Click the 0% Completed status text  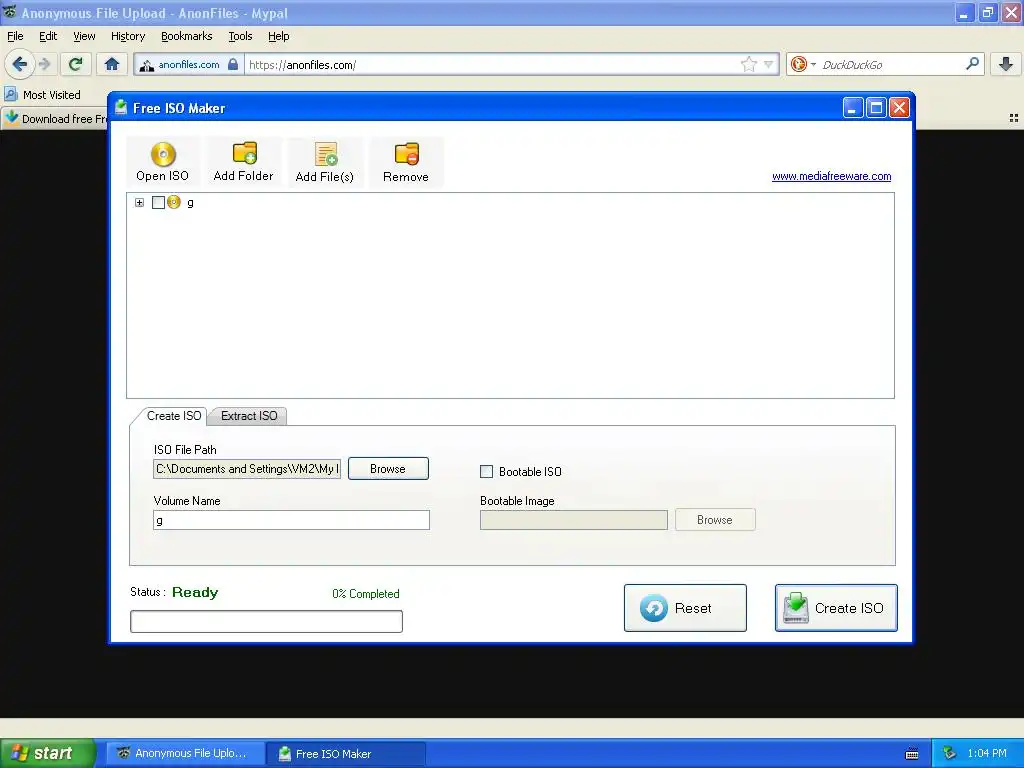click(366, 594)
